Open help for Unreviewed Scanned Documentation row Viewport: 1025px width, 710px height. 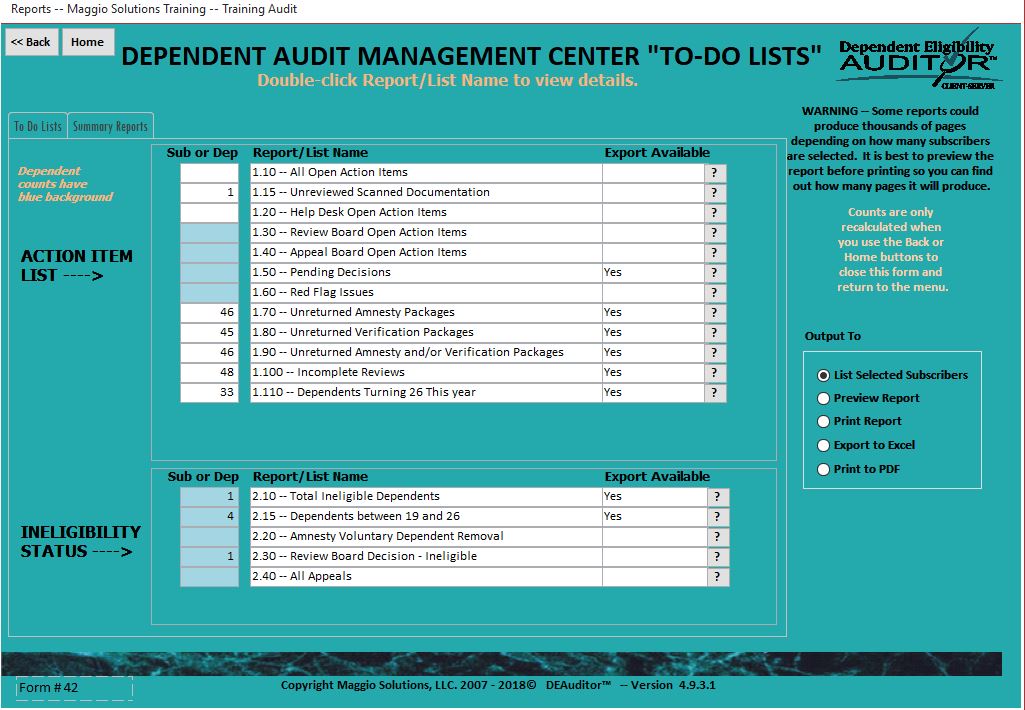tap(714, 193)
